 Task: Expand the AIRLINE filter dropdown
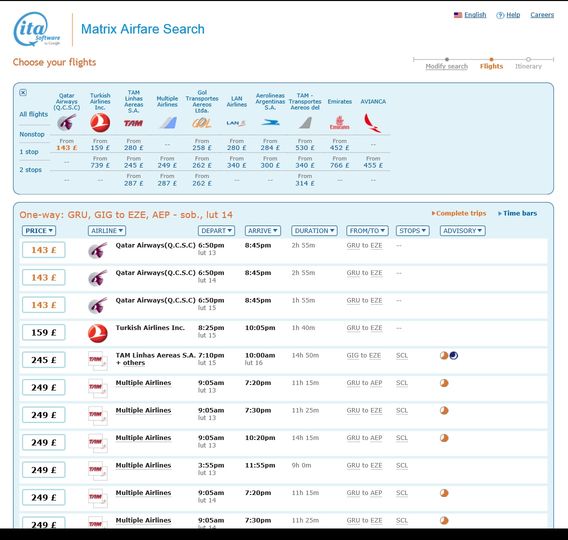pos(106,231)
